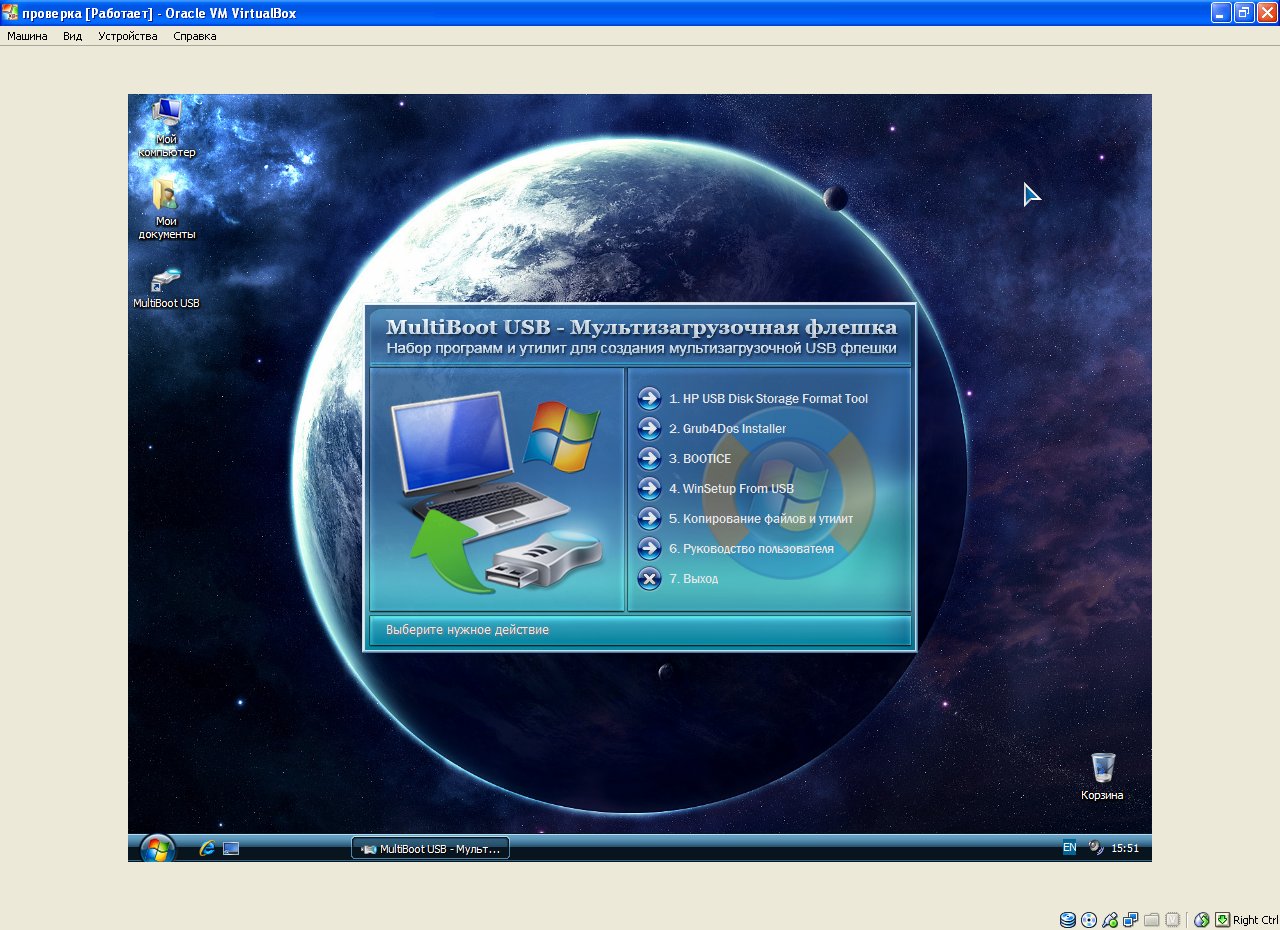Click the tray icon next to the clock
1280x930 pixels.
click(x=1096, y=848)
